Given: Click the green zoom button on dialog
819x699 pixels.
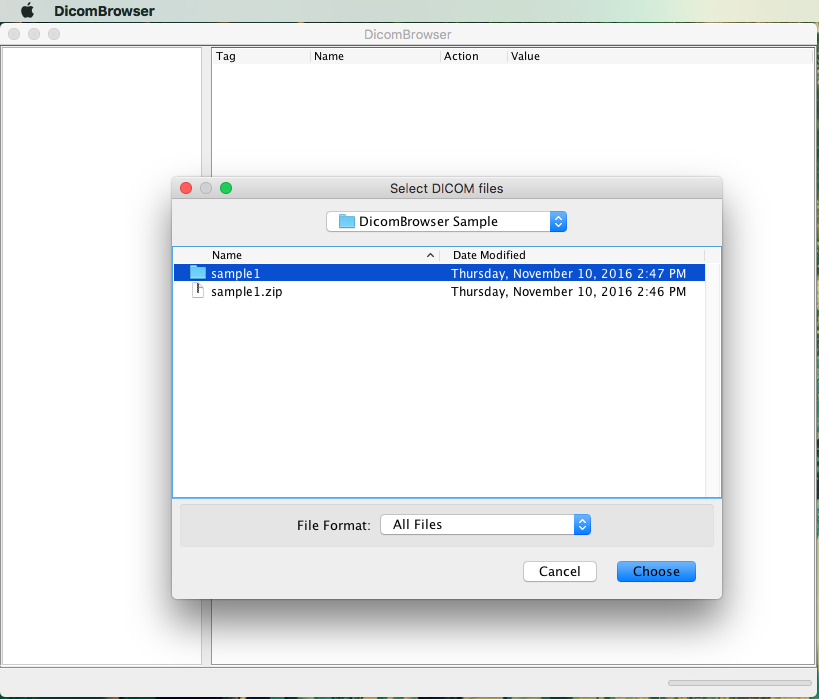Looking at the screenshot, I should 226,188.
